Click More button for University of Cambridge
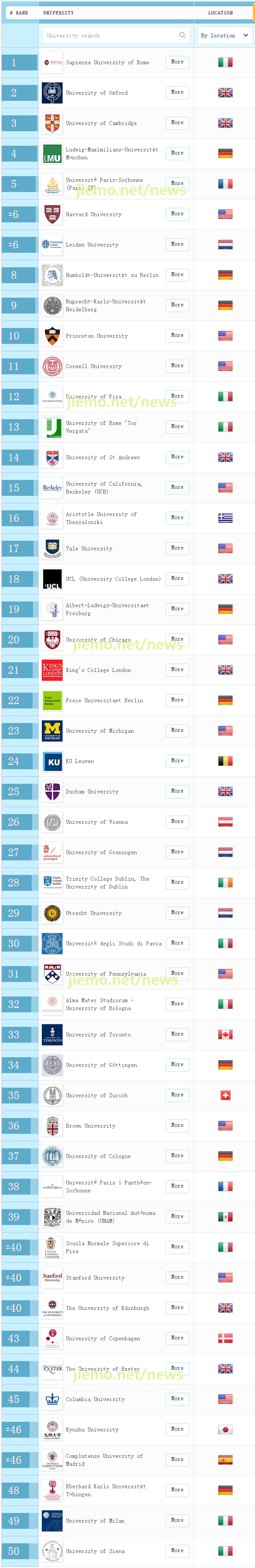Image resolution: width=255 pixels, height=1568 pixels. point(177,123)
